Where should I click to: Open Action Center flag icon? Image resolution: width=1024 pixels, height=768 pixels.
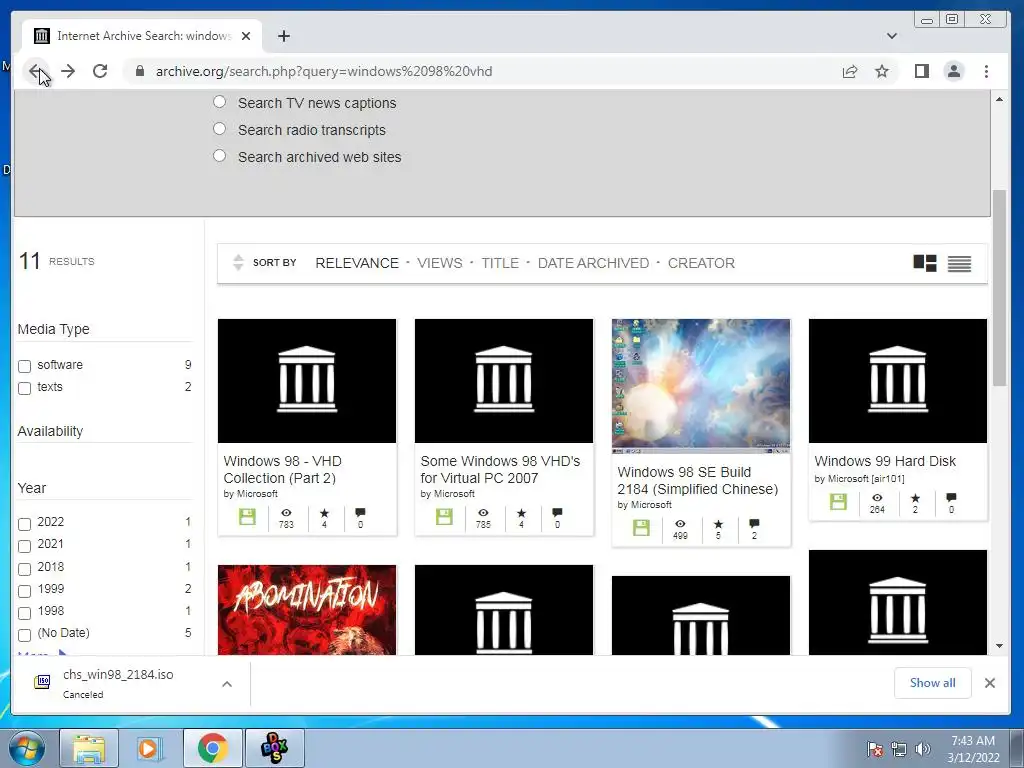[x=875, y=749]
